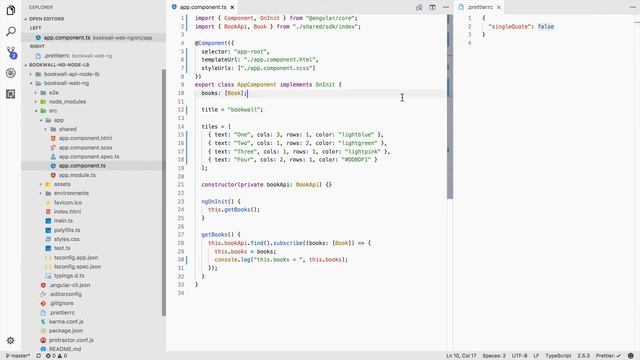Open the Explorer view in activity bar
Screen dimensions: 640x360
(11, 10)
